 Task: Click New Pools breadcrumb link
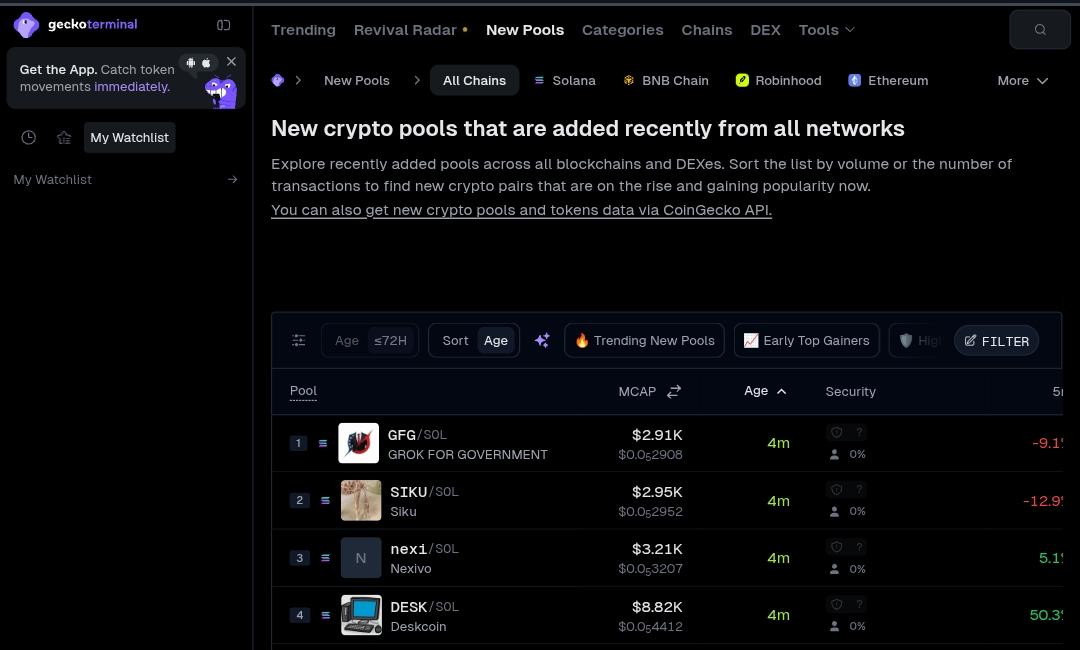click(x=357, y=81)
